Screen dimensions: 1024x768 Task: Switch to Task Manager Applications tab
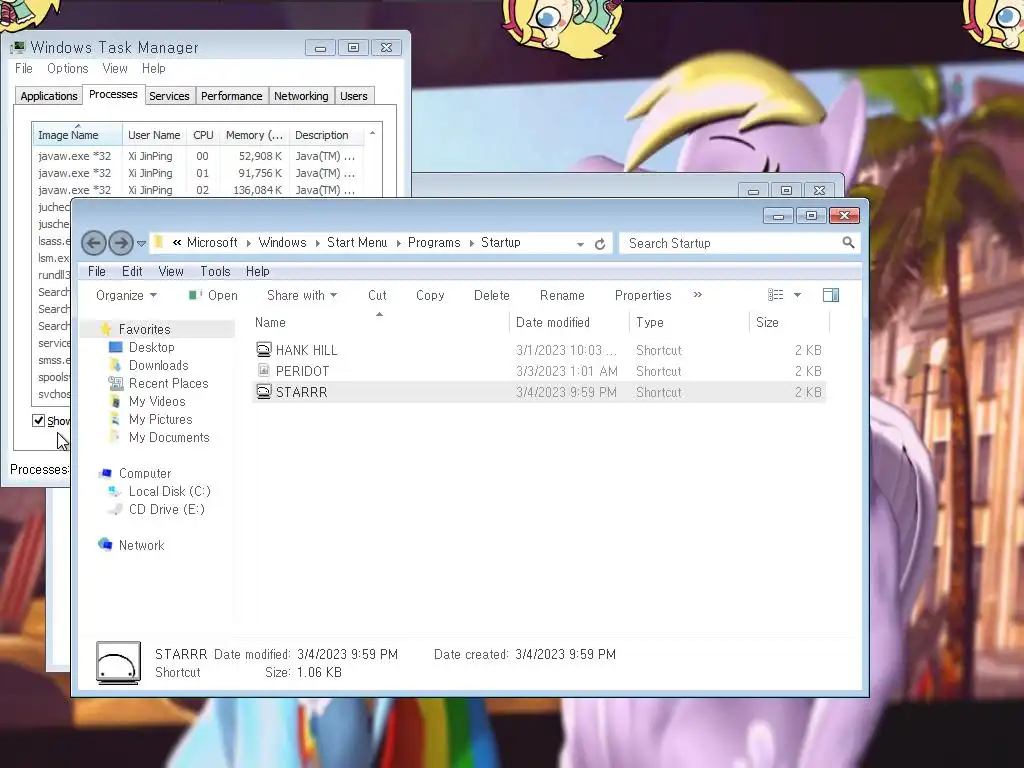(48, 96)
